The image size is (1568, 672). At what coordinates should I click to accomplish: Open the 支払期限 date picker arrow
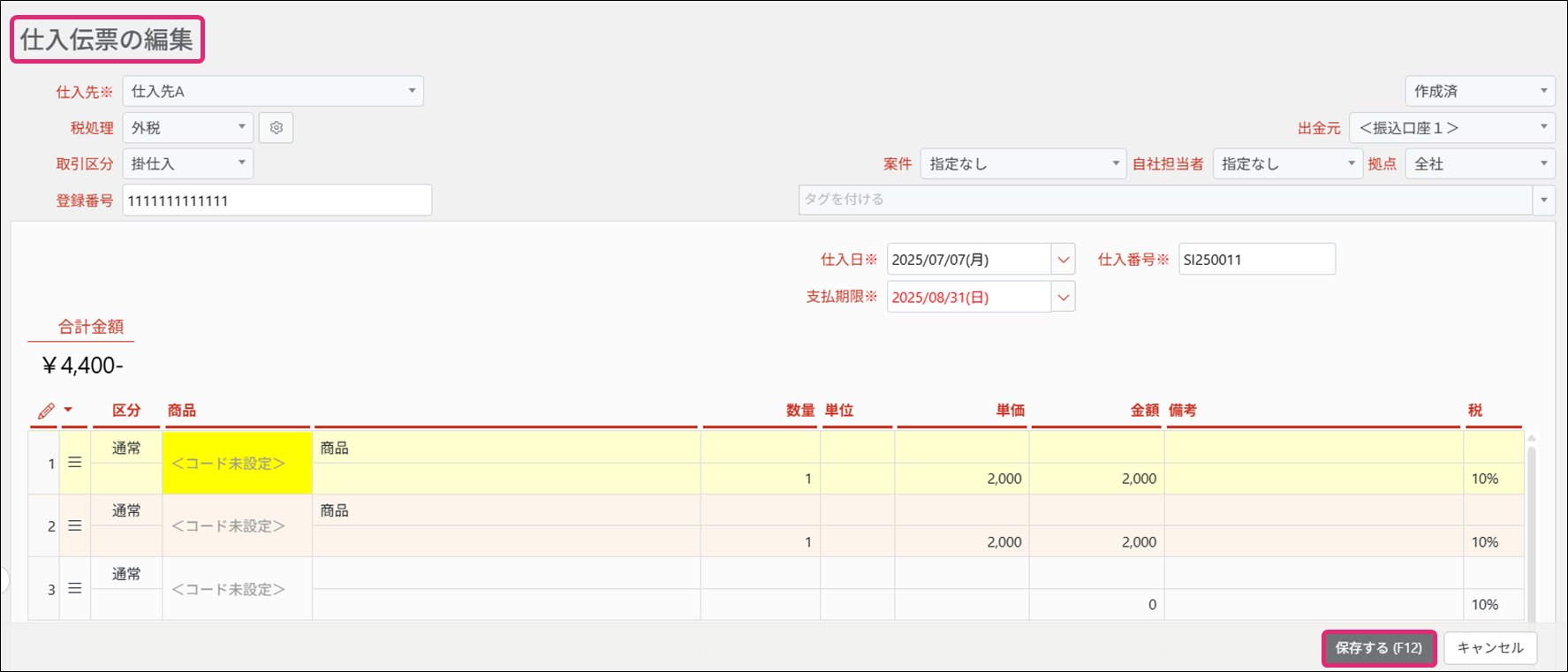coord(1063,298)
